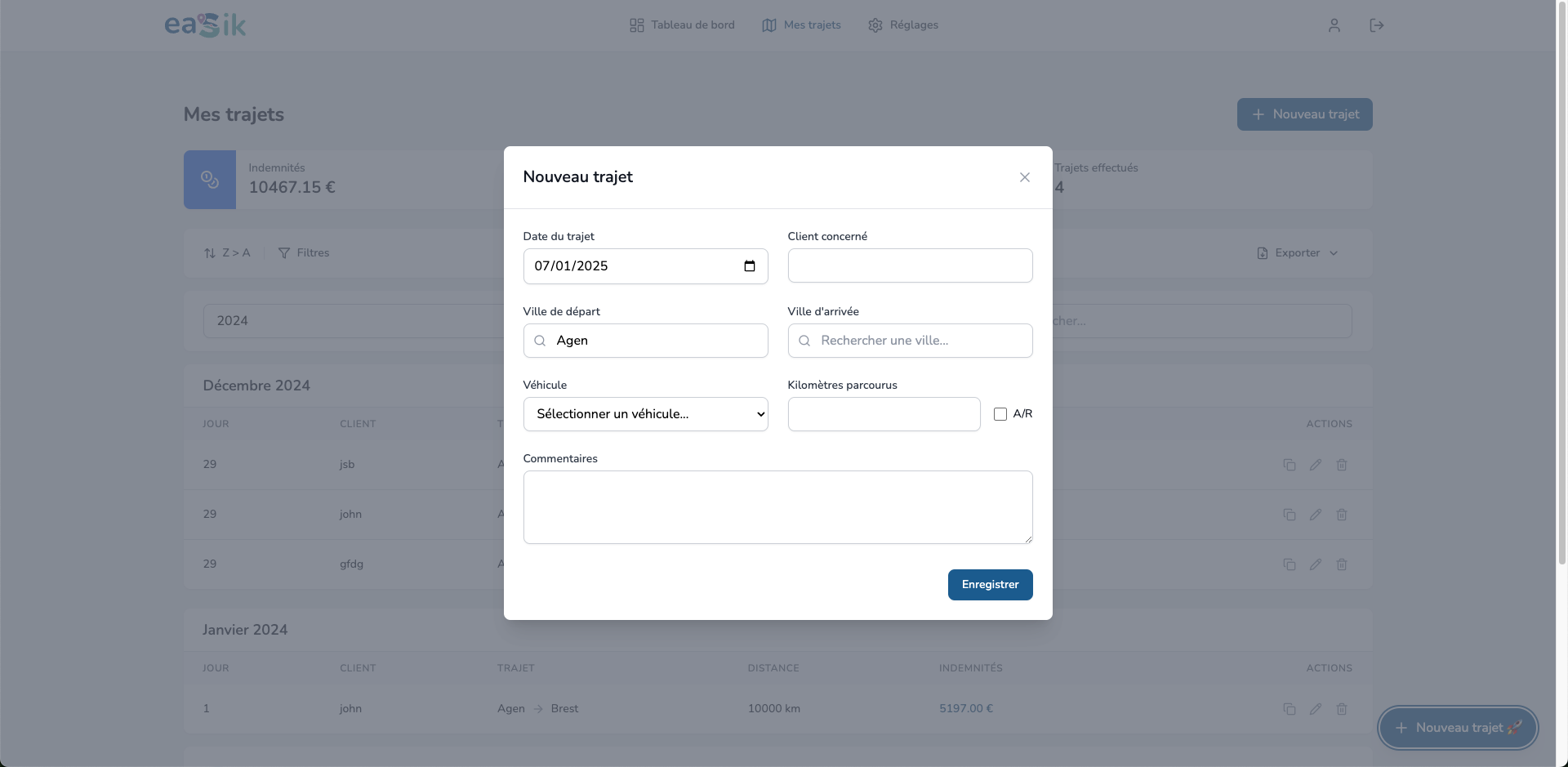Toggle the Z > A sort order
Viewport: 1568px width, 767px height.
point(227,253)
